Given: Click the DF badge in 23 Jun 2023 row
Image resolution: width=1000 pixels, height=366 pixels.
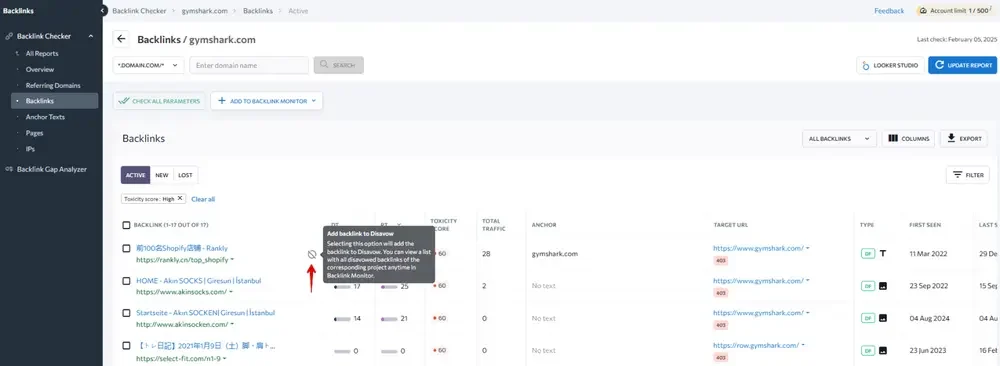Looking at the screenshot, I should (x=867, y=350).
